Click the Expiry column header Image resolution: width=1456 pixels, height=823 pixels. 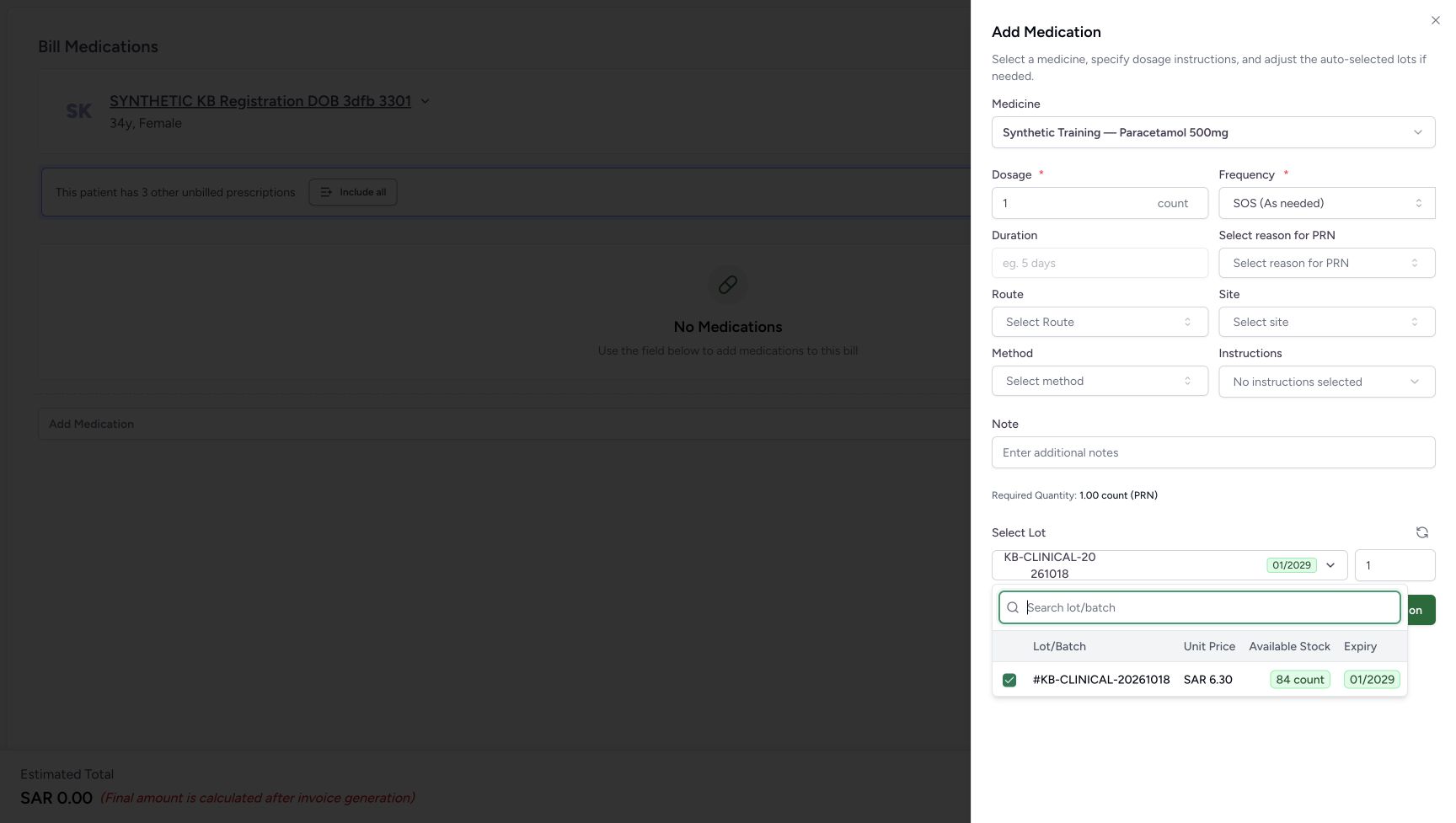pos(1360,646)
